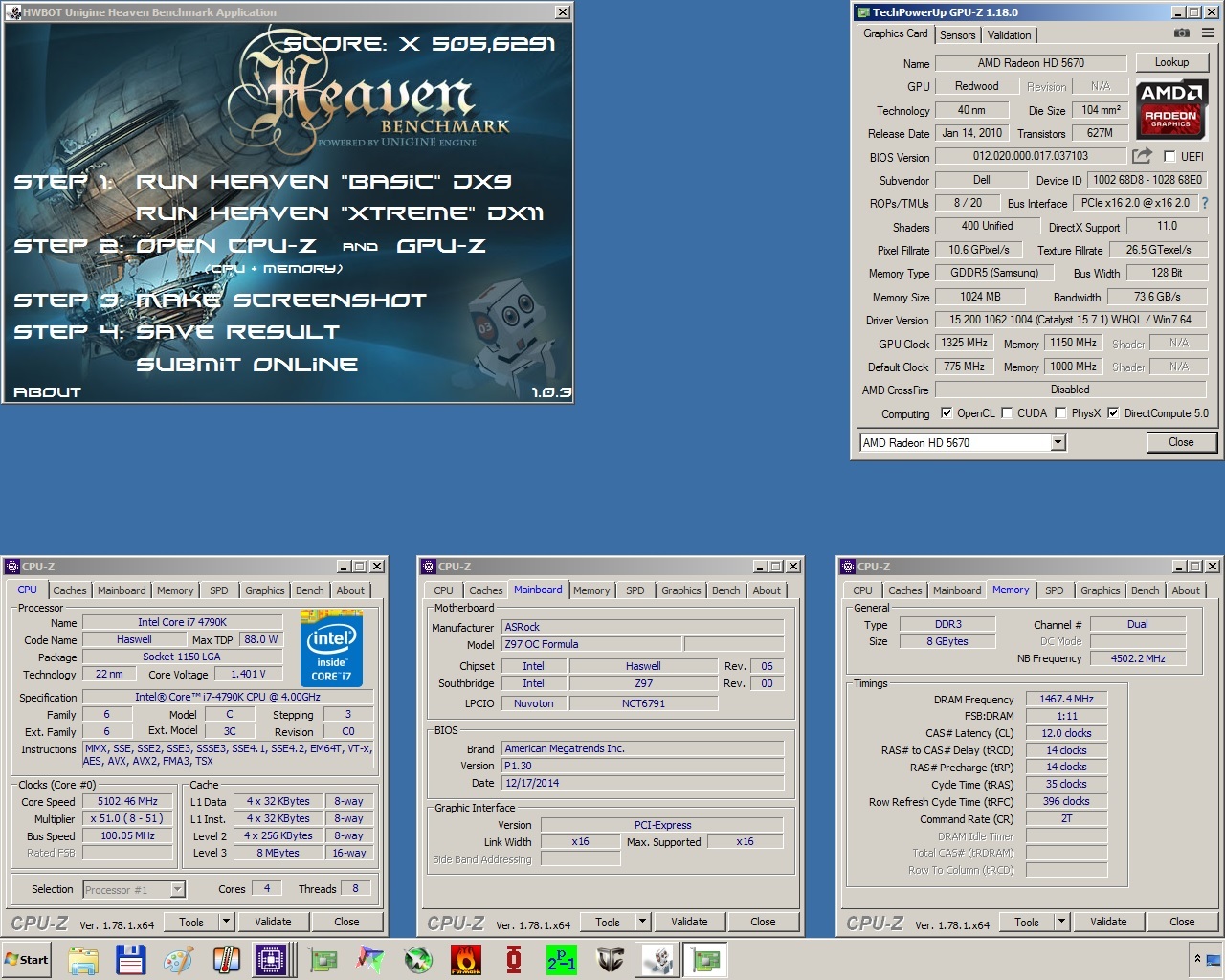
Task: Open the Processor #1 selection dropdown
Action: pyautogui.click(x=177, y=890)
